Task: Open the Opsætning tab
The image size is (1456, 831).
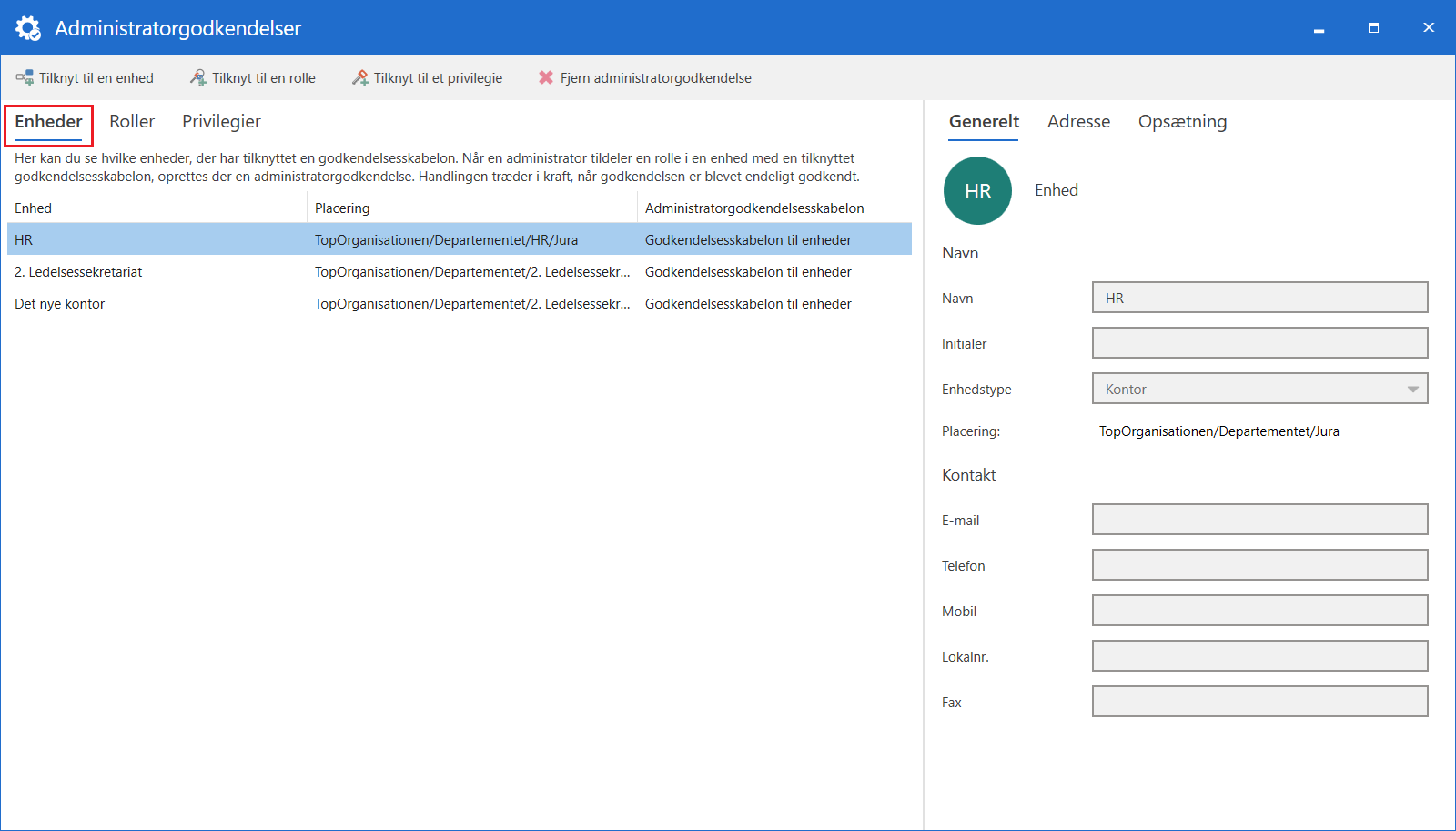Action: tap(1182, 122)
